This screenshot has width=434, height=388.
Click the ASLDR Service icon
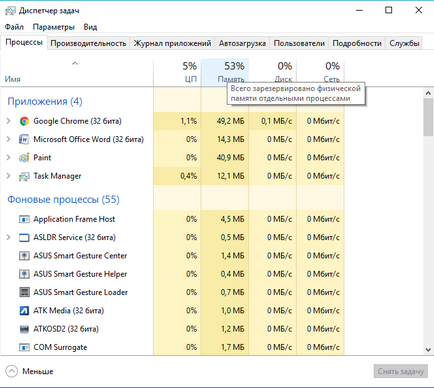pos(24,238)
